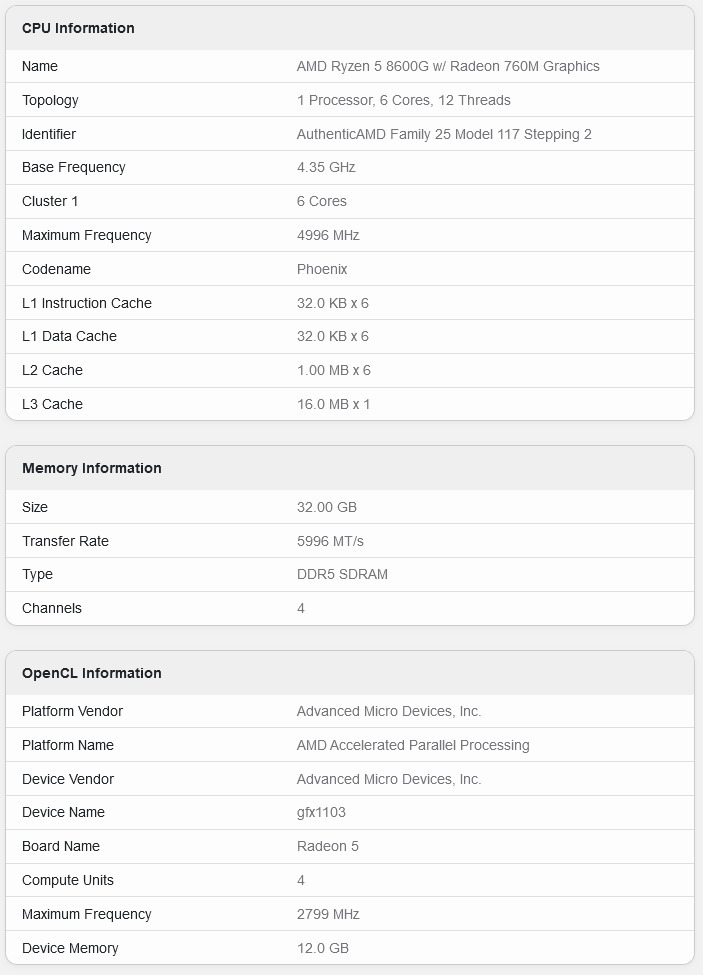This screenshot has height=975, width=703.
Task: Select the 5996 MT/s value
Action: pyautogui.click(x=330, y=541)
